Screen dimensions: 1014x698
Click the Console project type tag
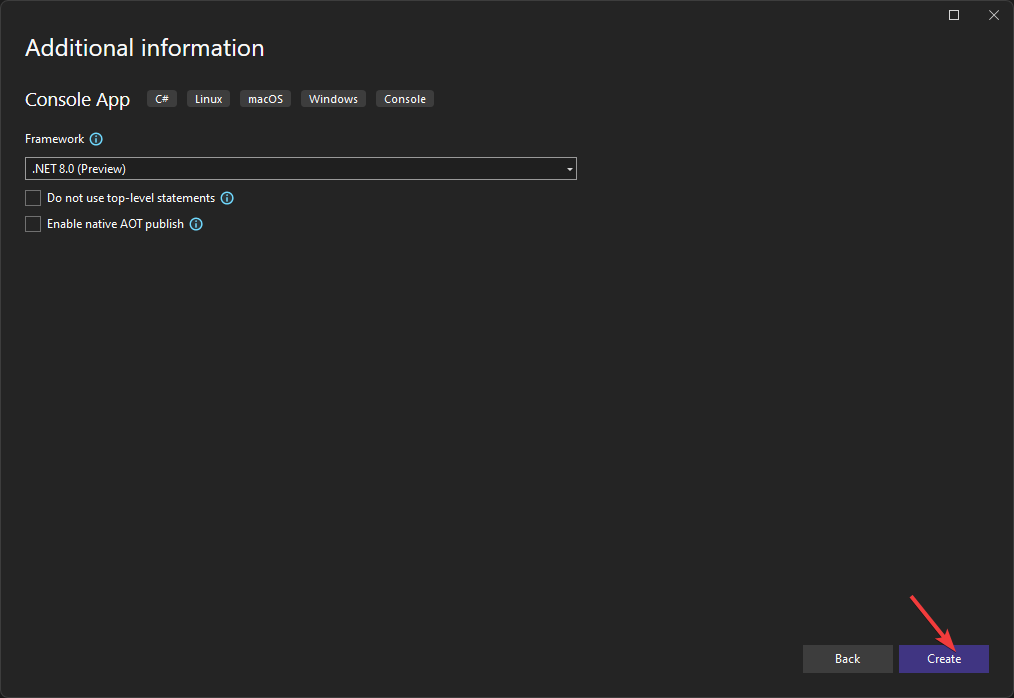point(404,98)
